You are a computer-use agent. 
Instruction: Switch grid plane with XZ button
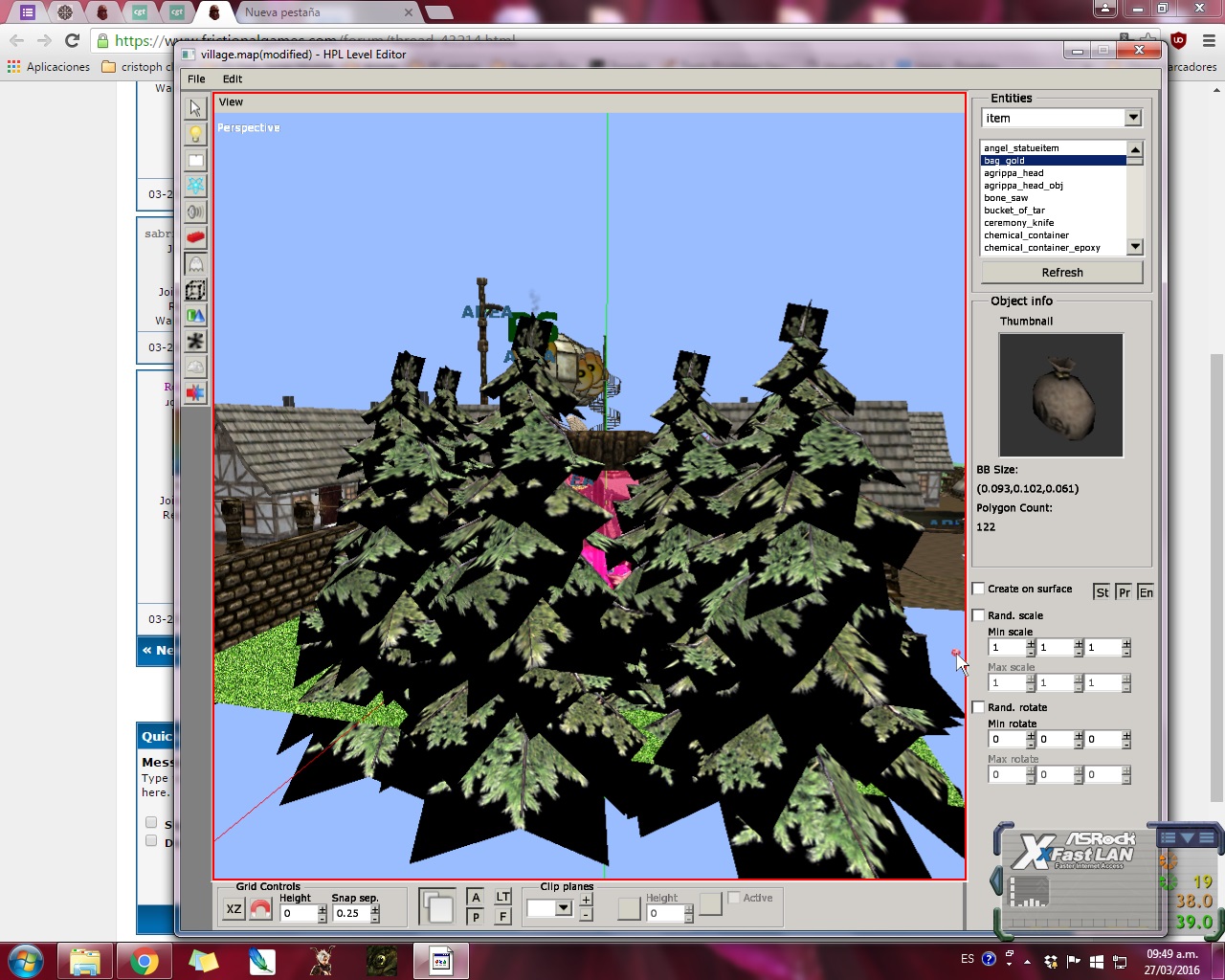(x=234, y=909)
